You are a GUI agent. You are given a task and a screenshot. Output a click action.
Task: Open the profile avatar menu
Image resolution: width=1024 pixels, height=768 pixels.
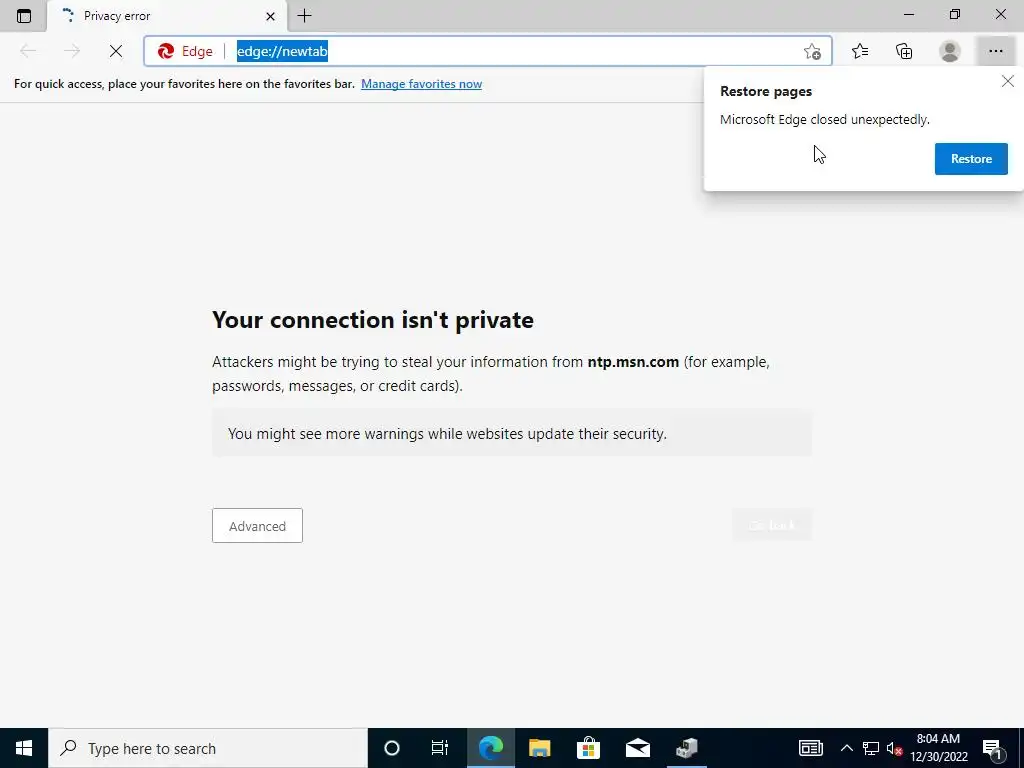tap(950, 51)
